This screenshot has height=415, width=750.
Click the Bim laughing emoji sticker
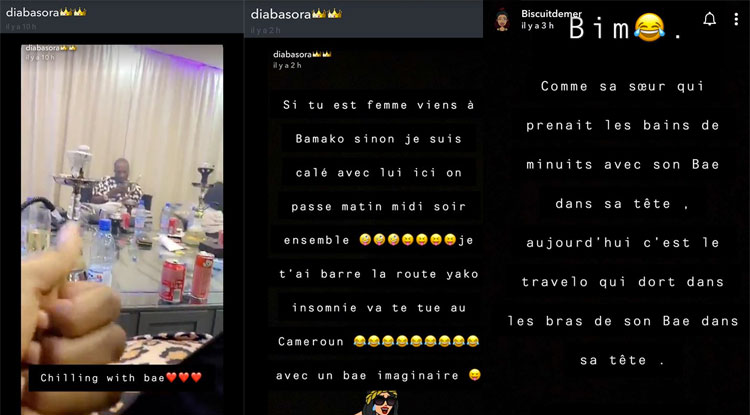(x=650, y=27)
